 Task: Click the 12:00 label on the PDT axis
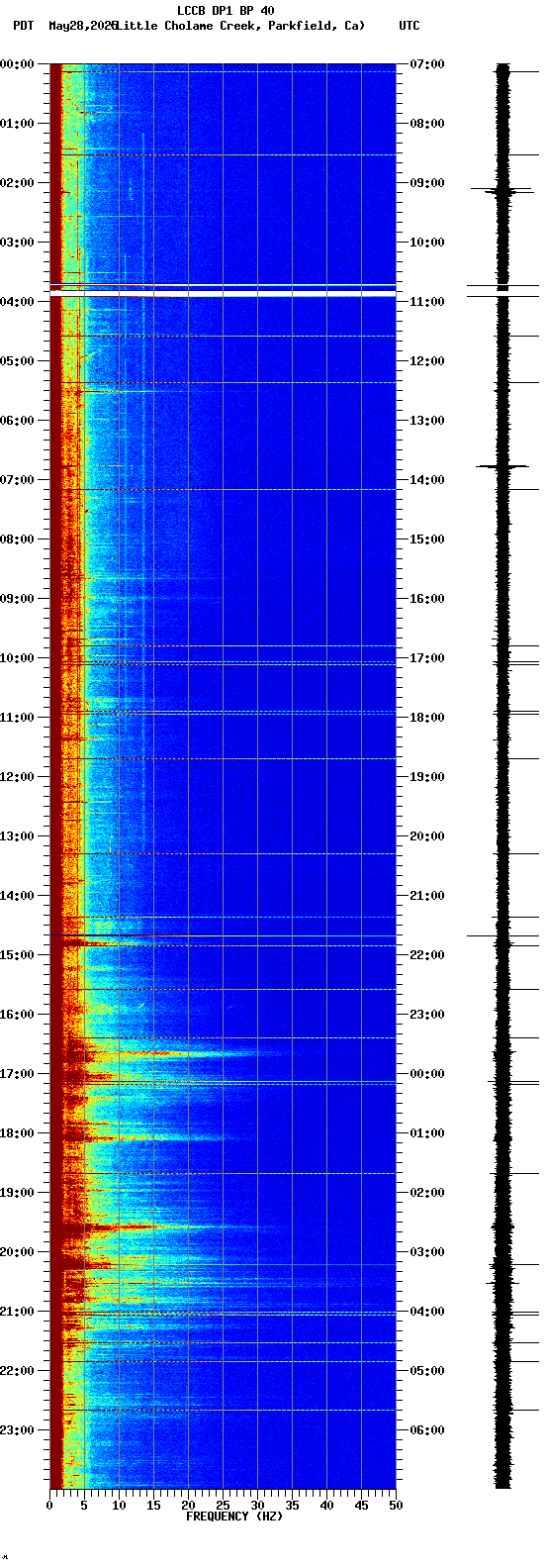point(18,777)
